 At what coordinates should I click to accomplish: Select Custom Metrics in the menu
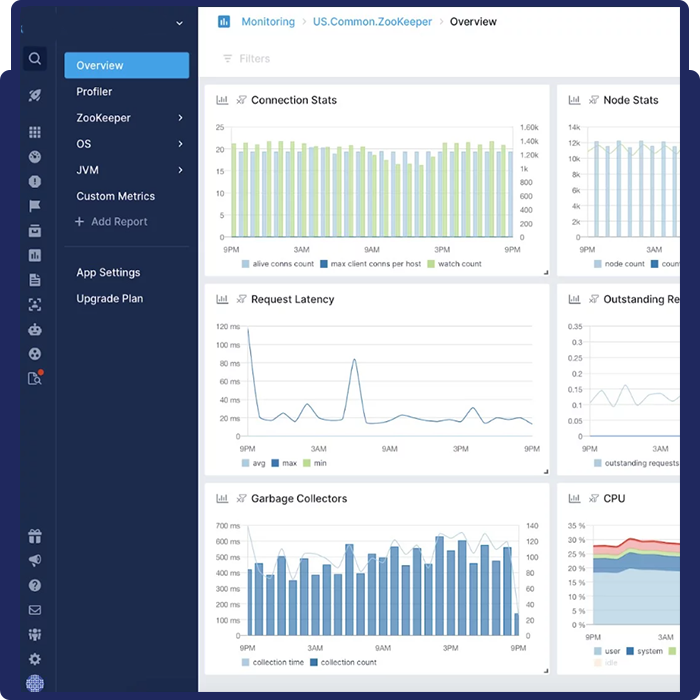[x=116, y=196]
